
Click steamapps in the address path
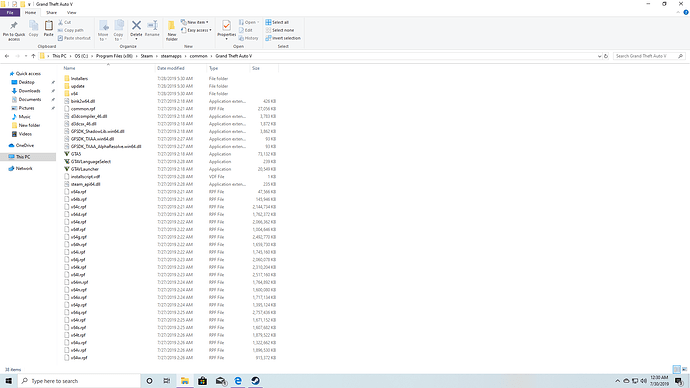click(x=171, y=56)
